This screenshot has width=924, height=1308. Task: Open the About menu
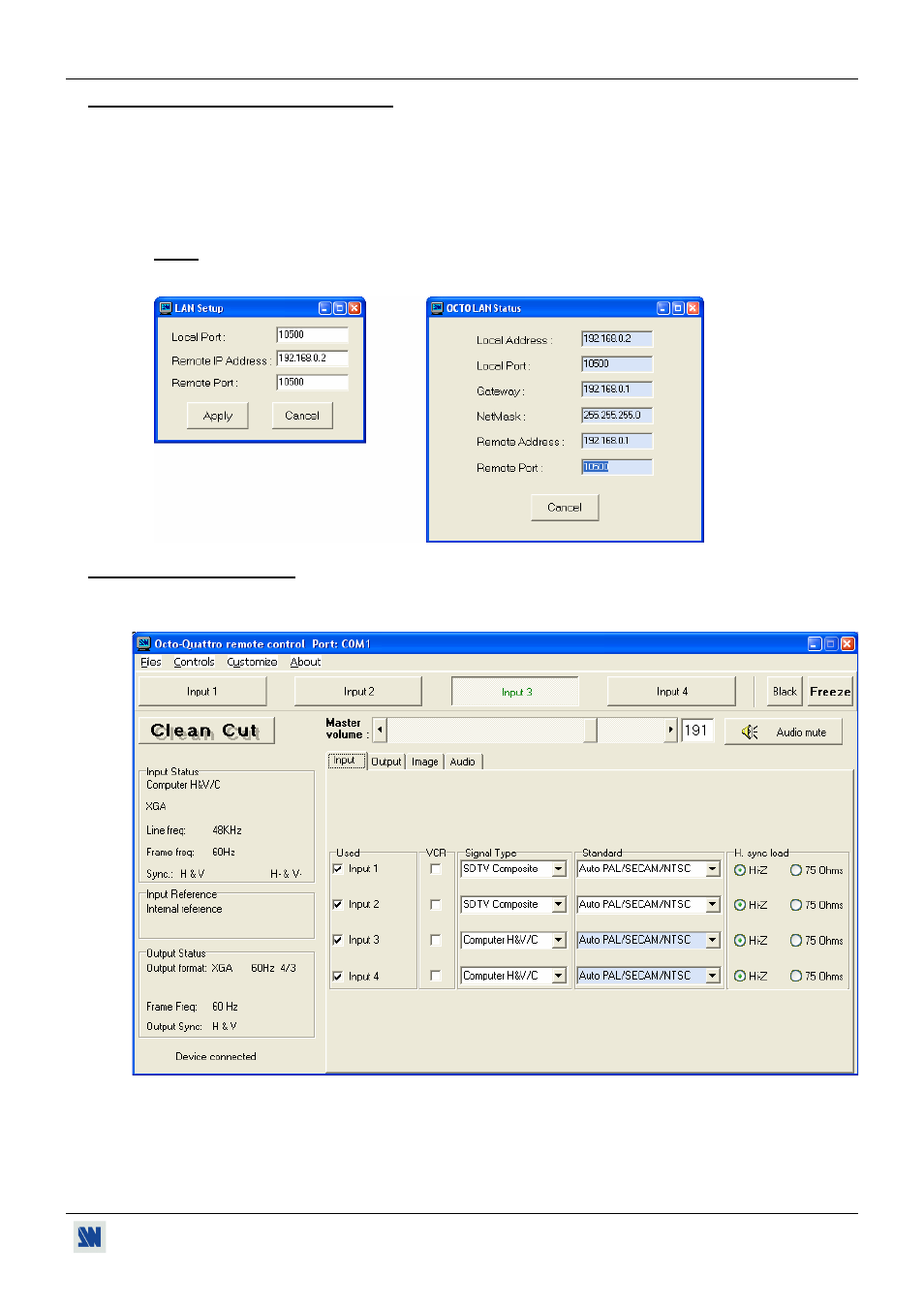pos(305,663)
